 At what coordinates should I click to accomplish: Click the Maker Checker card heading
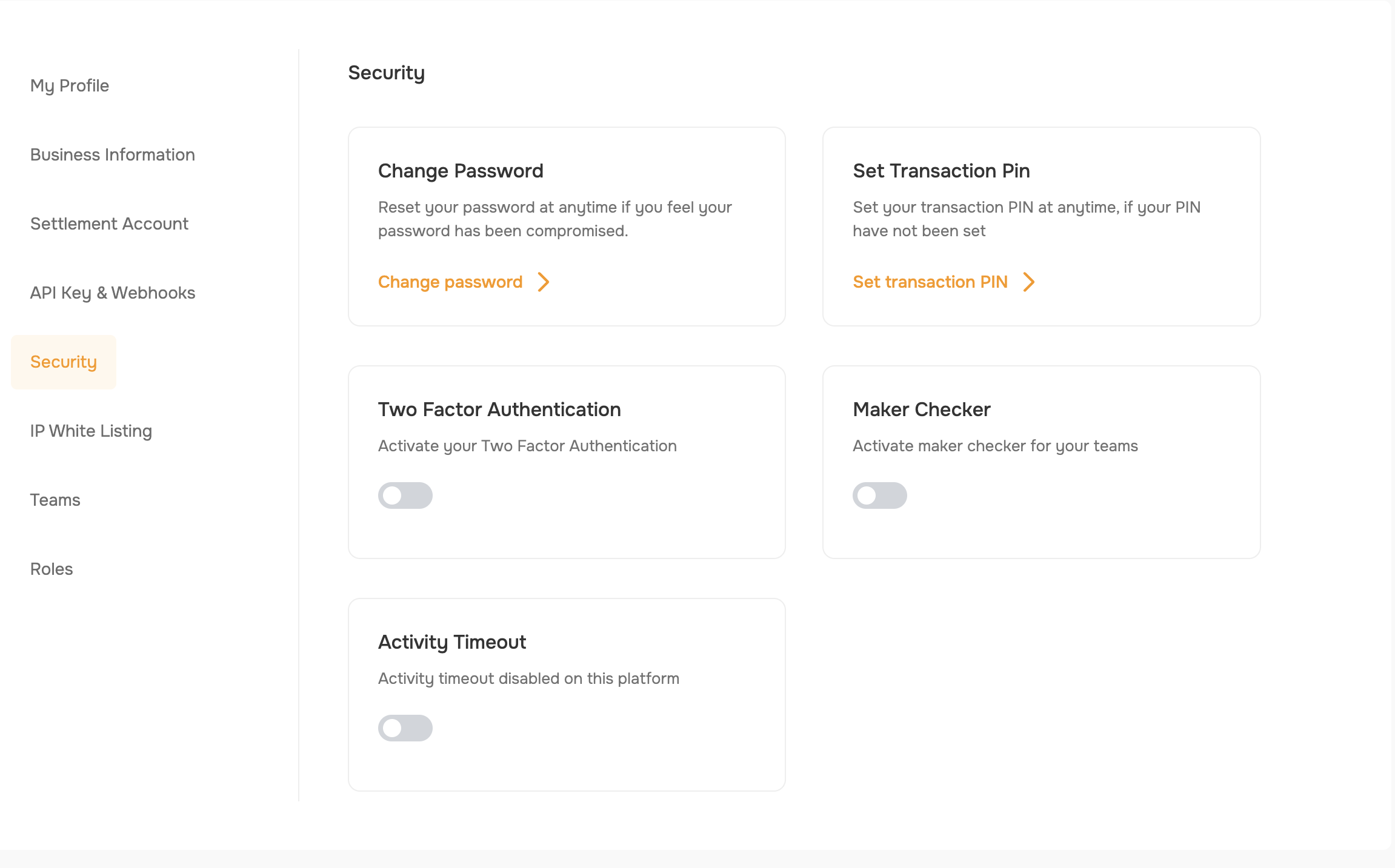pos(922,409)
